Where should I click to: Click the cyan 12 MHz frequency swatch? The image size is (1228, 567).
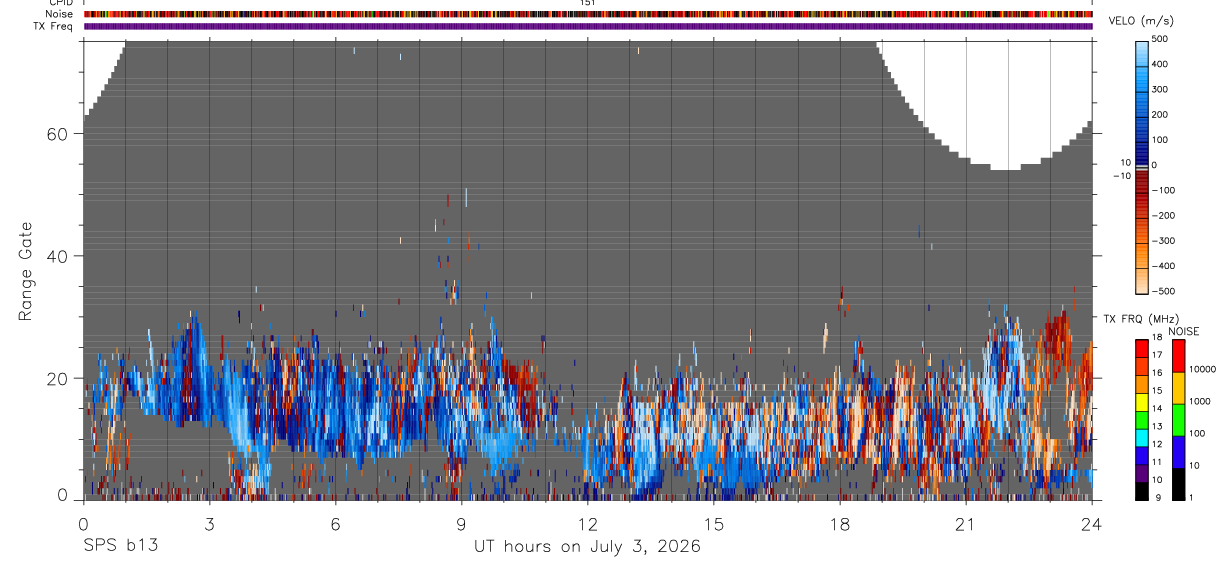click(x=1142, y=438)
